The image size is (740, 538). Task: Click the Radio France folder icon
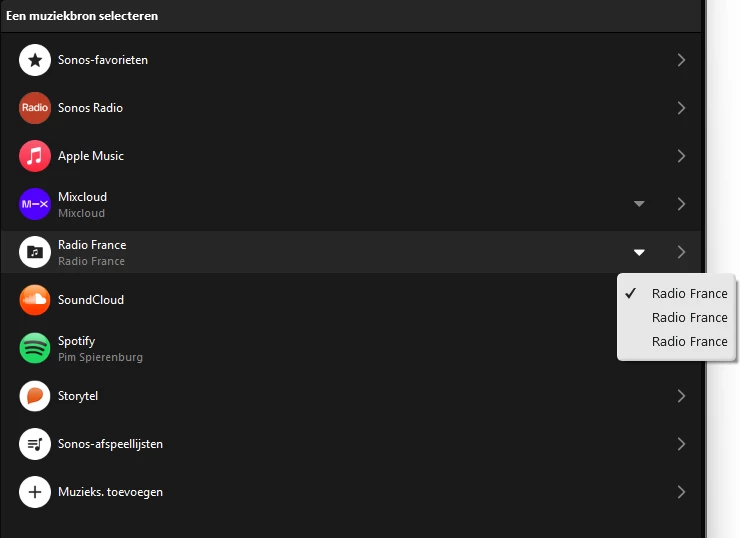click(x=35, y=252)
